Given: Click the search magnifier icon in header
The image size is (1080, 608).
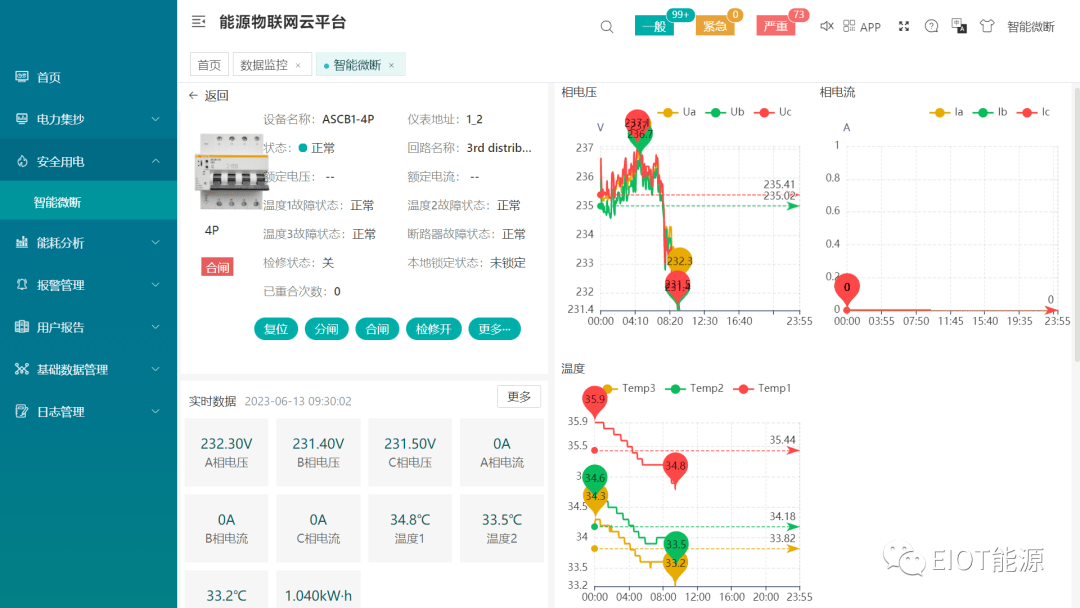Looking at the screenshot, I should 607,27.
